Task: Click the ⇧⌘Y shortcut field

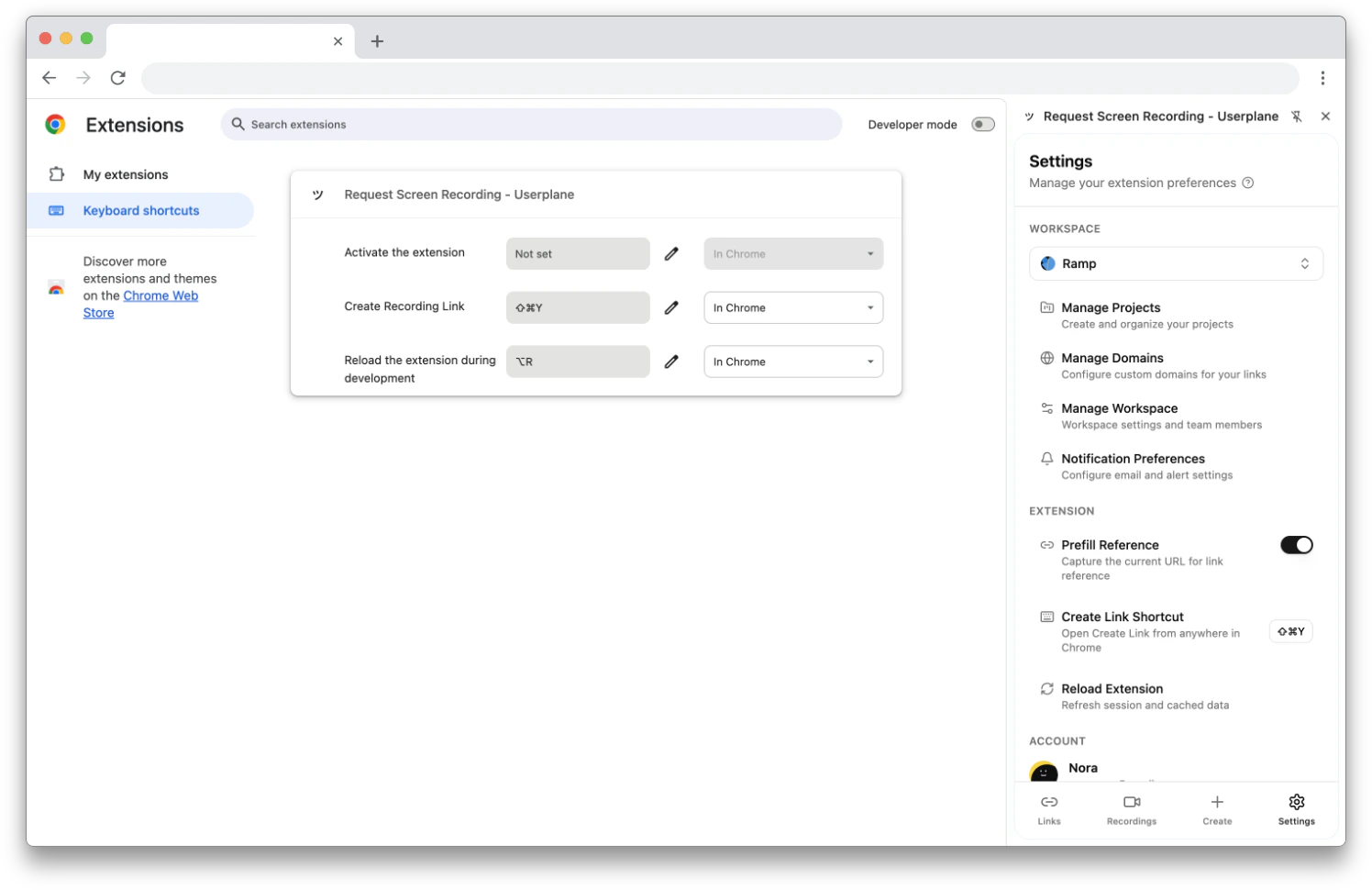Action: tap(578, 307)
